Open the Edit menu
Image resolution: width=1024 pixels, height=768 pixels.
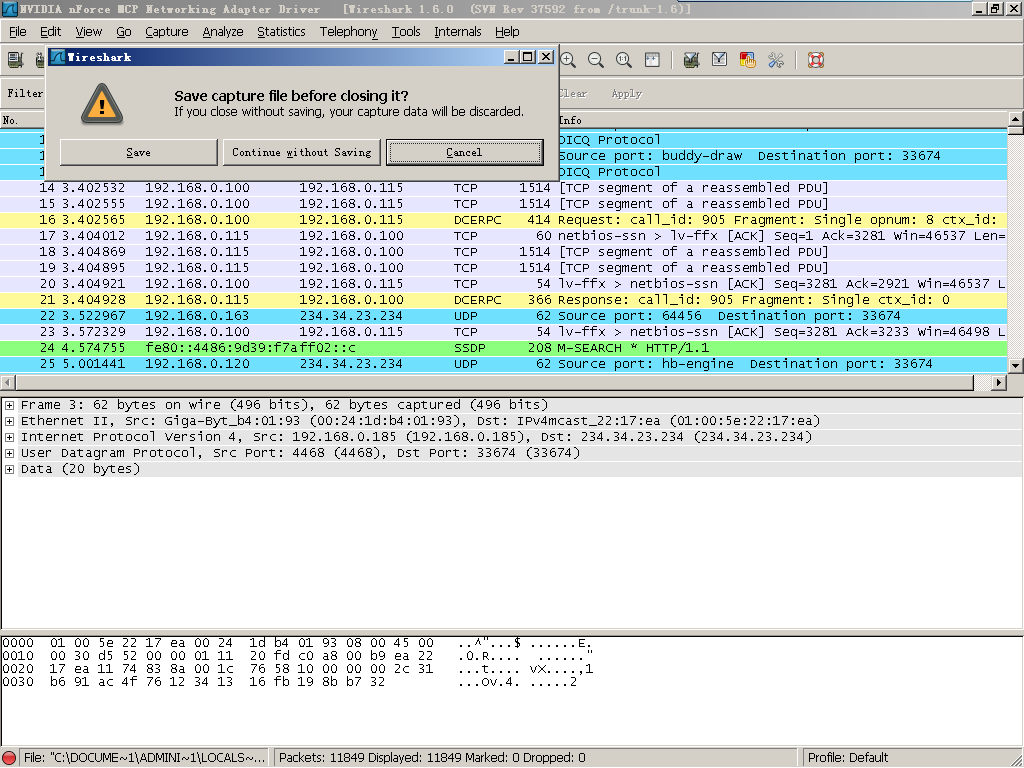click(x=50, y=31)
